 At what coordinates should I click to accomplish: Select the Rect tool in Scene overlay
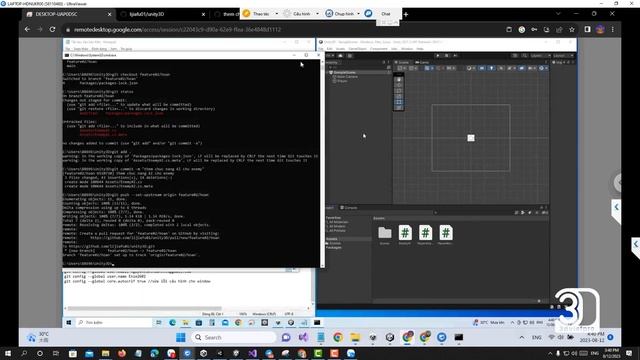(399, 102)
